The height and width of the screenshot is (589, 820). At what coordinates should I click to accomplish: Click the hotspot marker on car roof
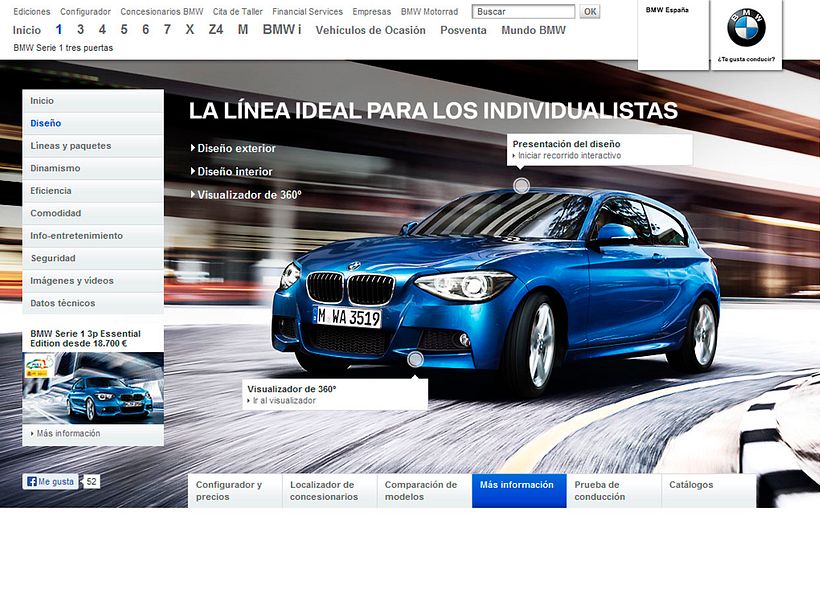pos(521,186)
